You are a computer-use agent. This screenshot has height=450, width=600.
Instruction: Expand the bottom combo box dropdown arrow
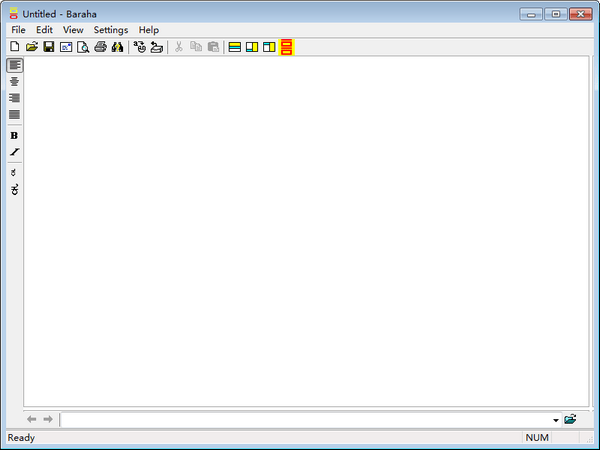(x=555, y=420)
